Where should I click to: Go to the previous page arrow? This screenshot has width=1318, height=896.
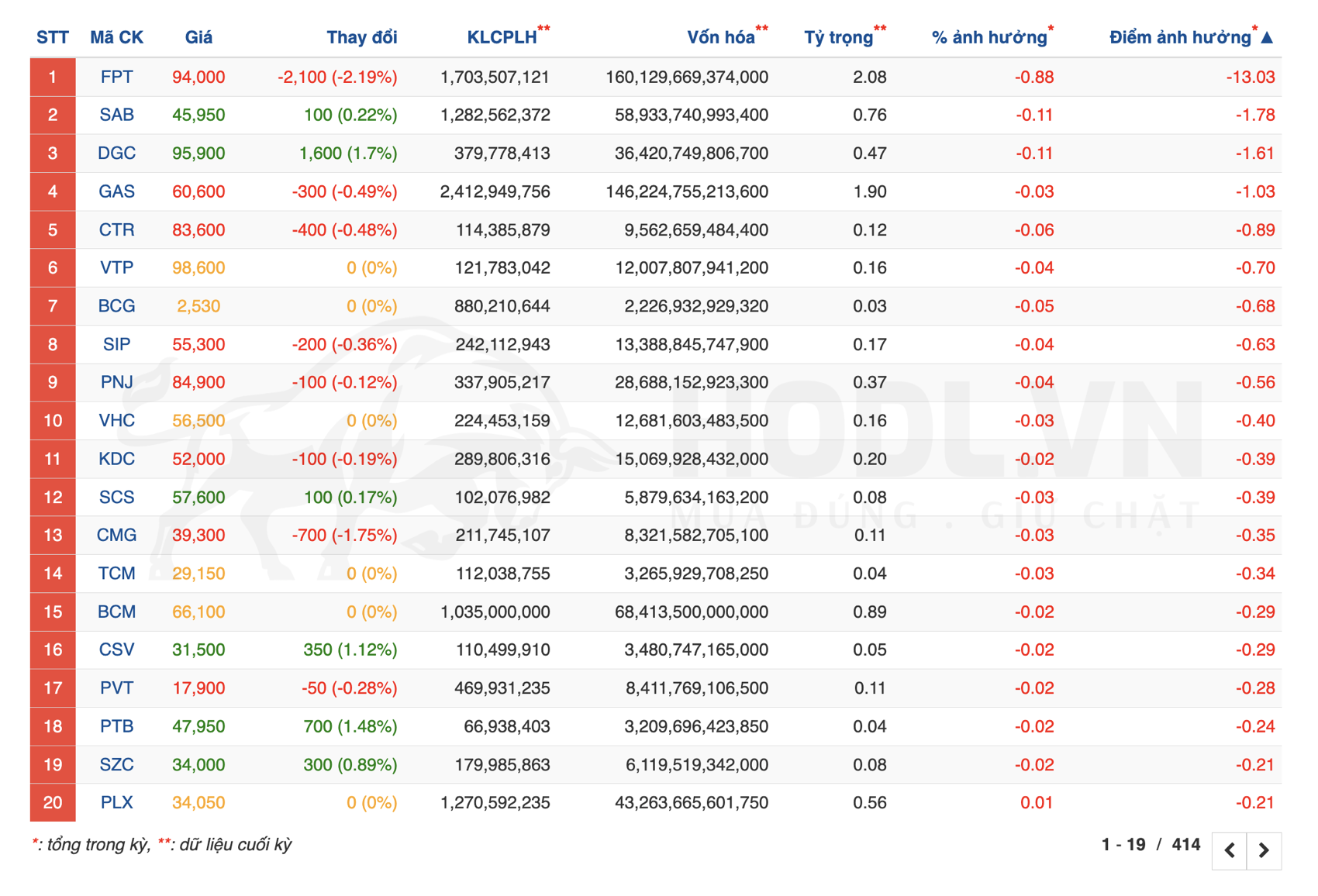pos(1230,850)
